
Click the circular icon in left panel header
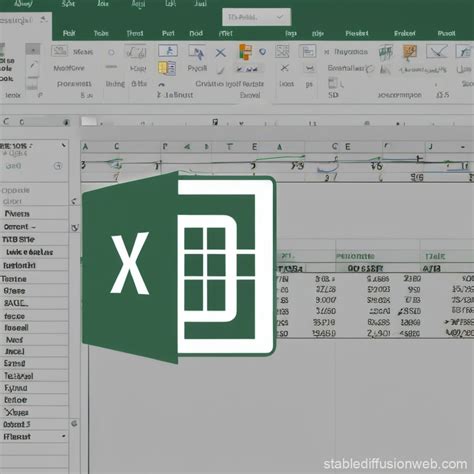pyautogui.click(x=58, y=166)
